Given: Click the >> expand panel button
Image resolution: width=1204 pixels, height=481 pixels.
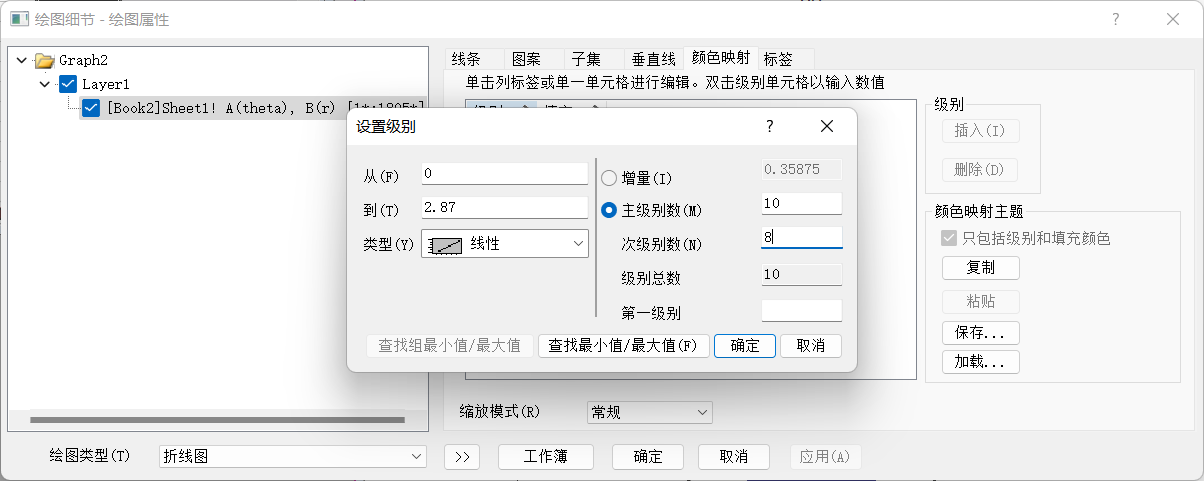Looking at the screenshot, I should pyautogui.click(x=461, y=456).
